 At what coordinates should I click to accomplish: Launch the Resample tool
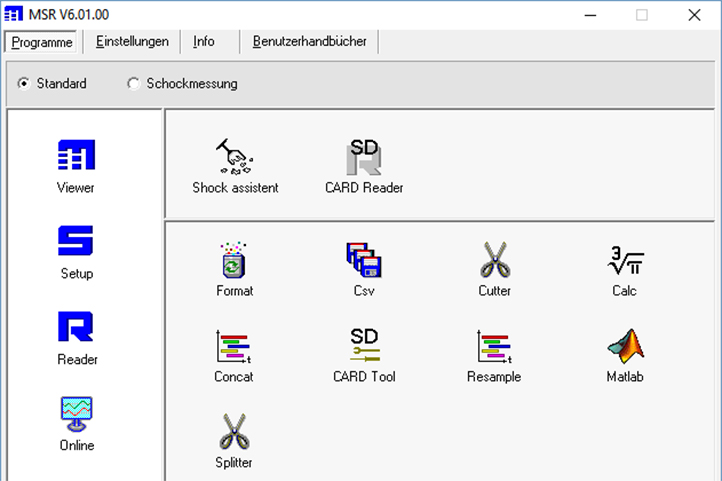coord(494,347)
